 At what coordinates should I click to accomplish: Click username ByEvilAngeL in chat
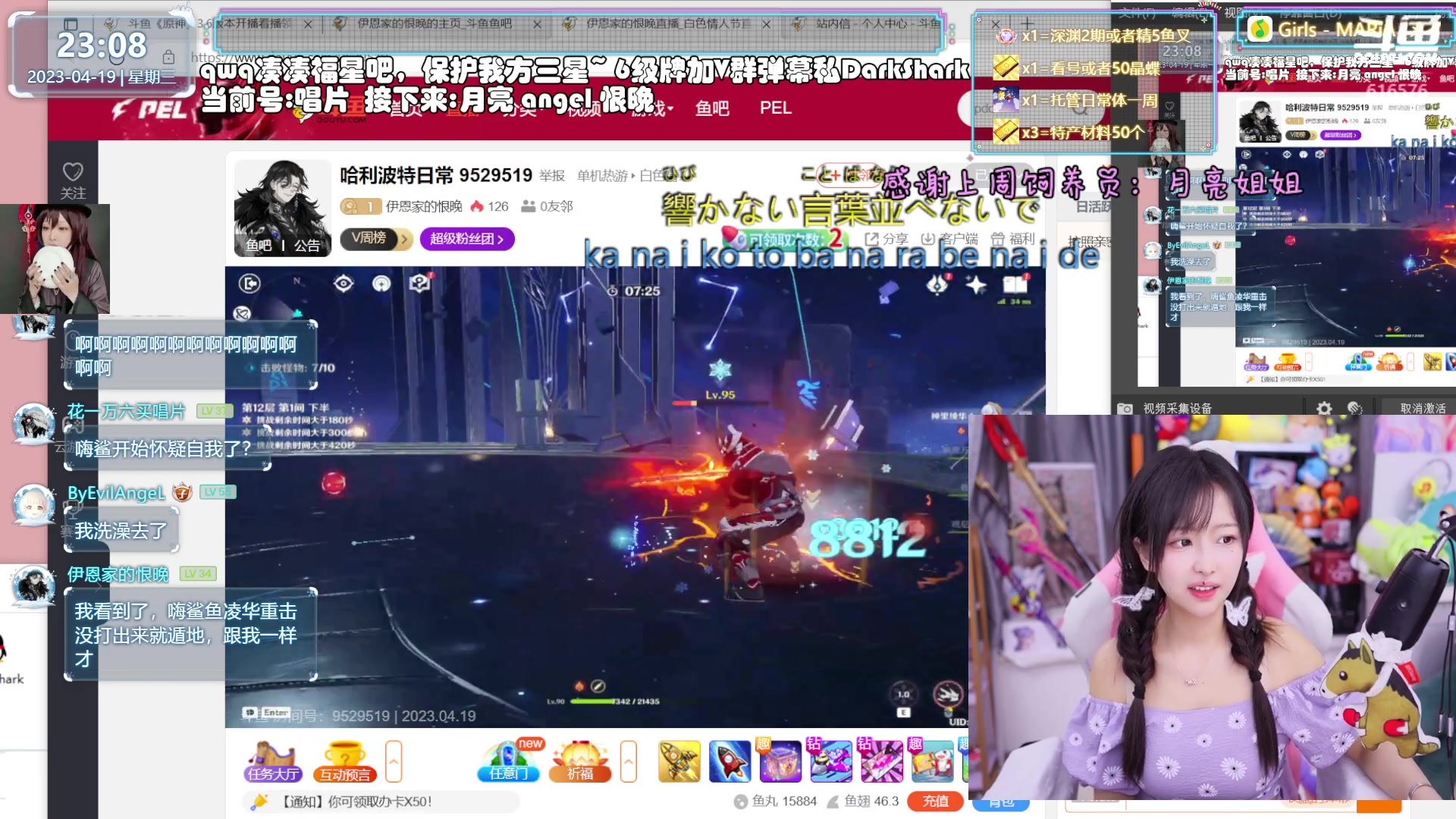(116, 493)
